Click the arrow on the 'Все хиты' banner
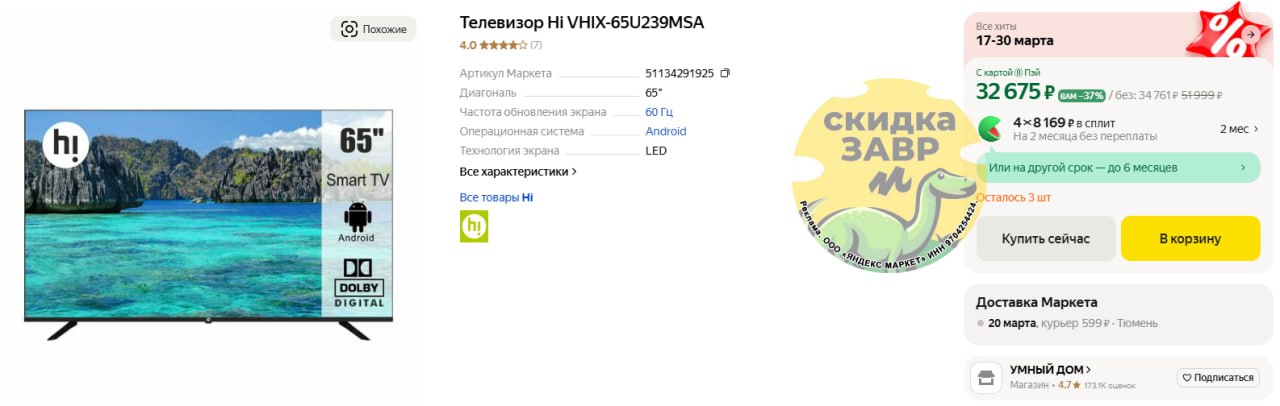This screenshot has height=406, width=1280. 1251,33
